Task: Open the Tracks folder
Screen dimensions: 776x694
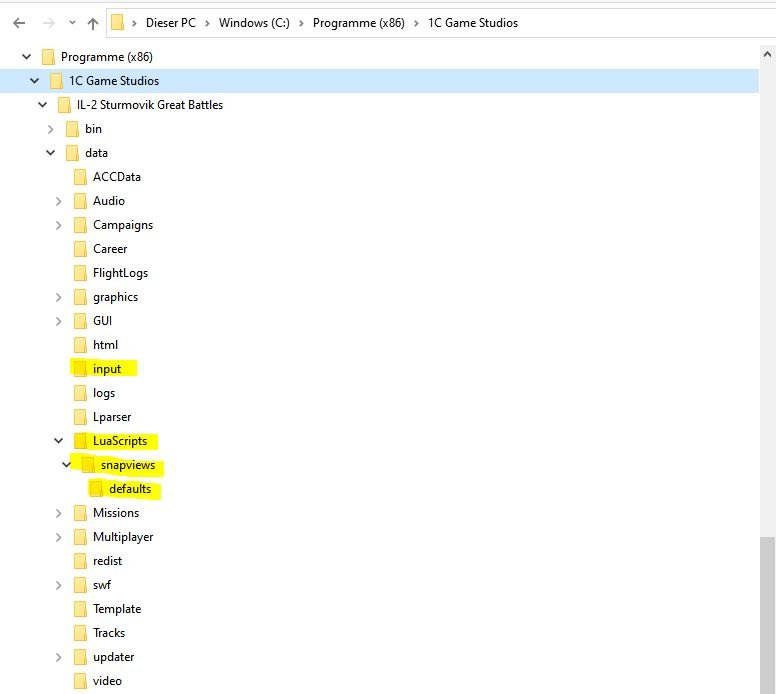Action: point(109,633)
